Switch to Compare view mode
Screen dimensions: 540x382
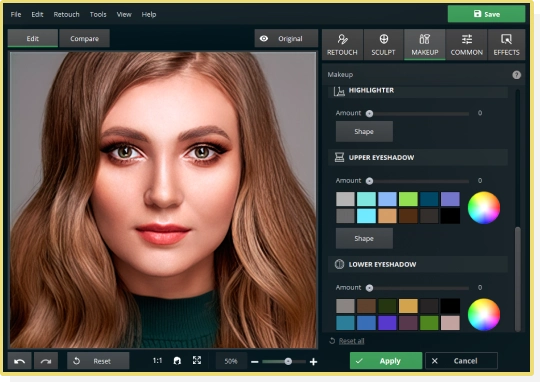coord(84,38)
